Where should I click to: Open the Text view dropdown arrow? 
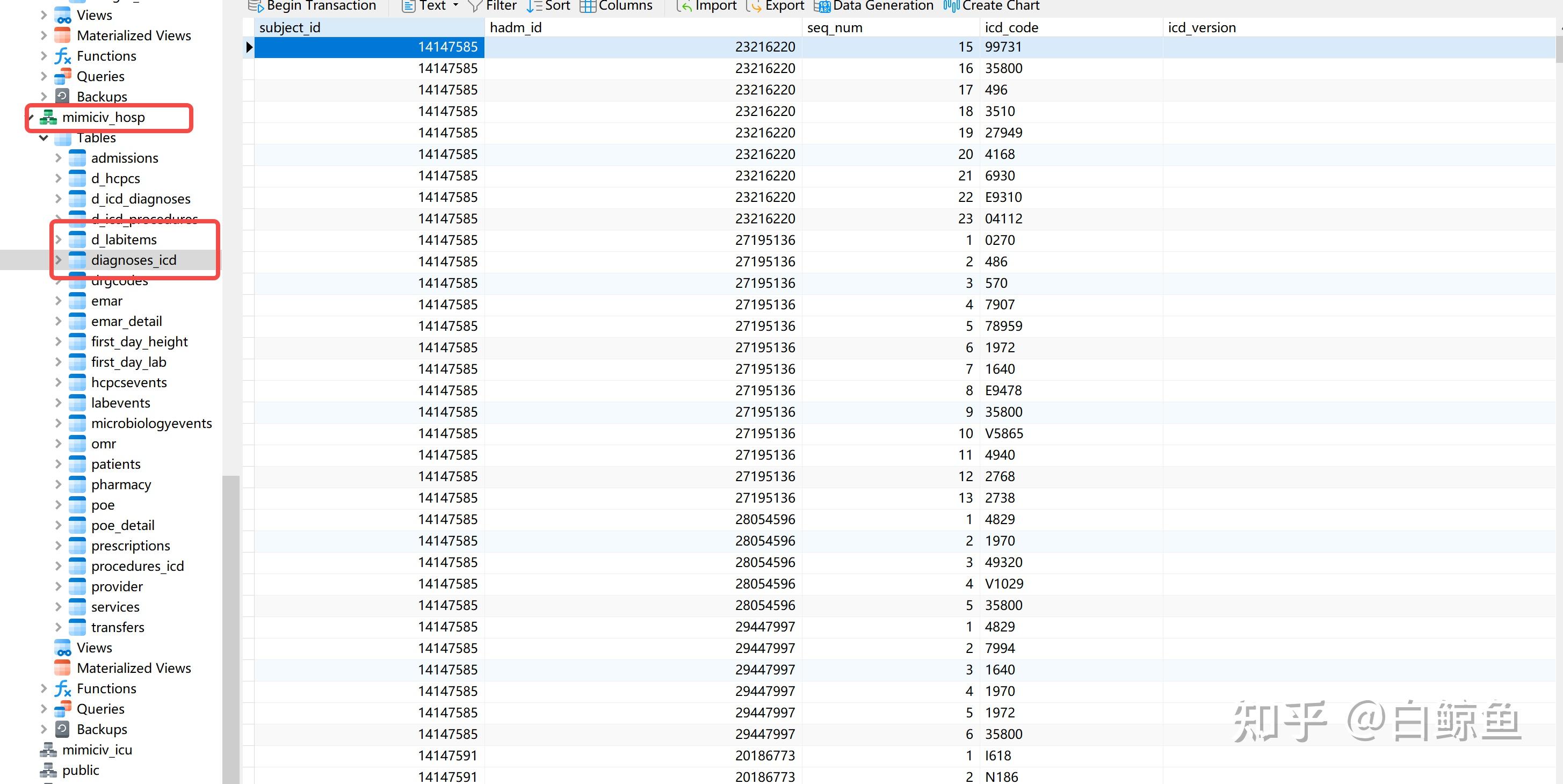pyautogui.click(x=455, y=5)
